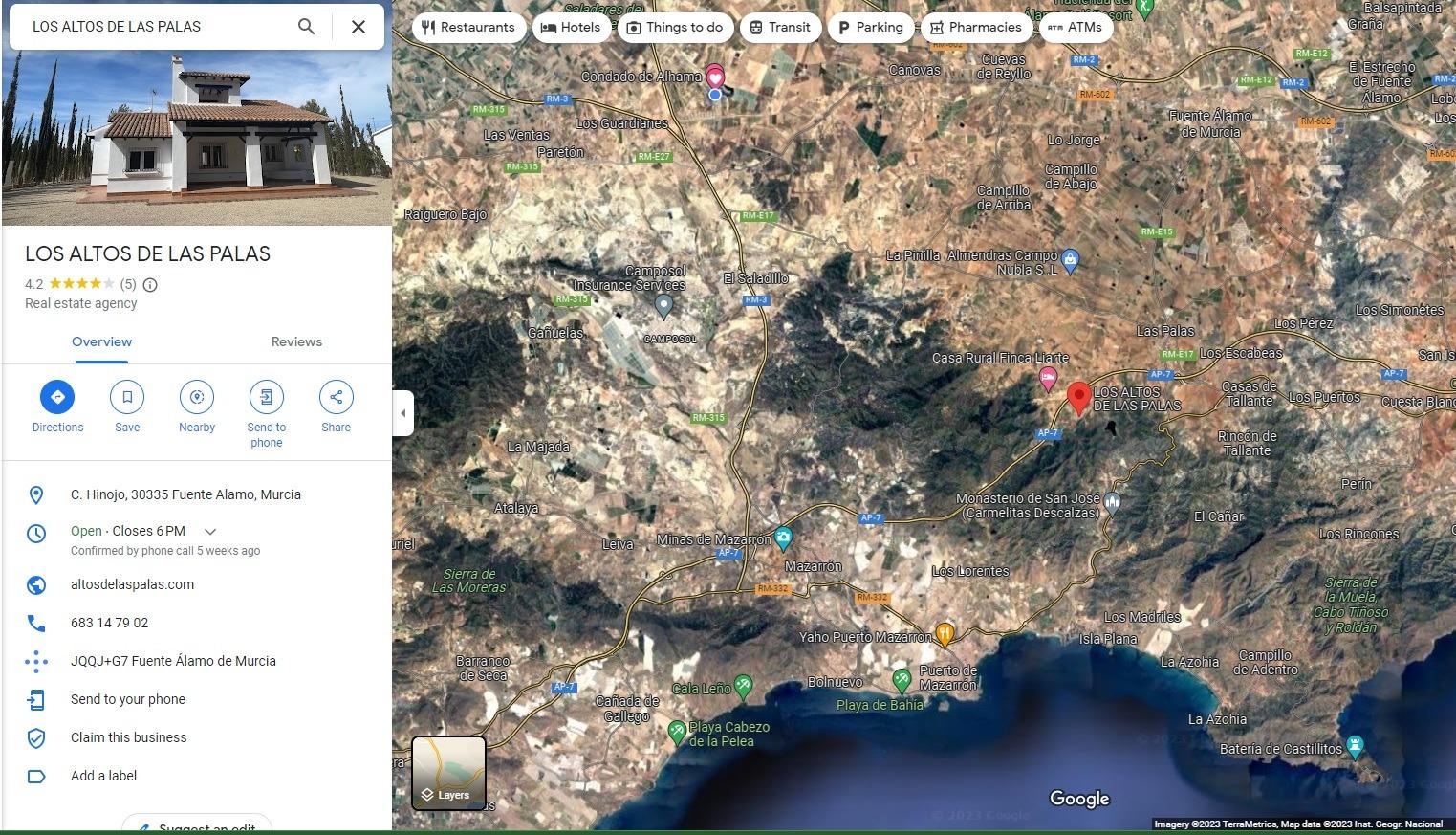The image size is (1456, 835).
Task: Collapse the side panel arrow
Action: click(x=403, y=413)
